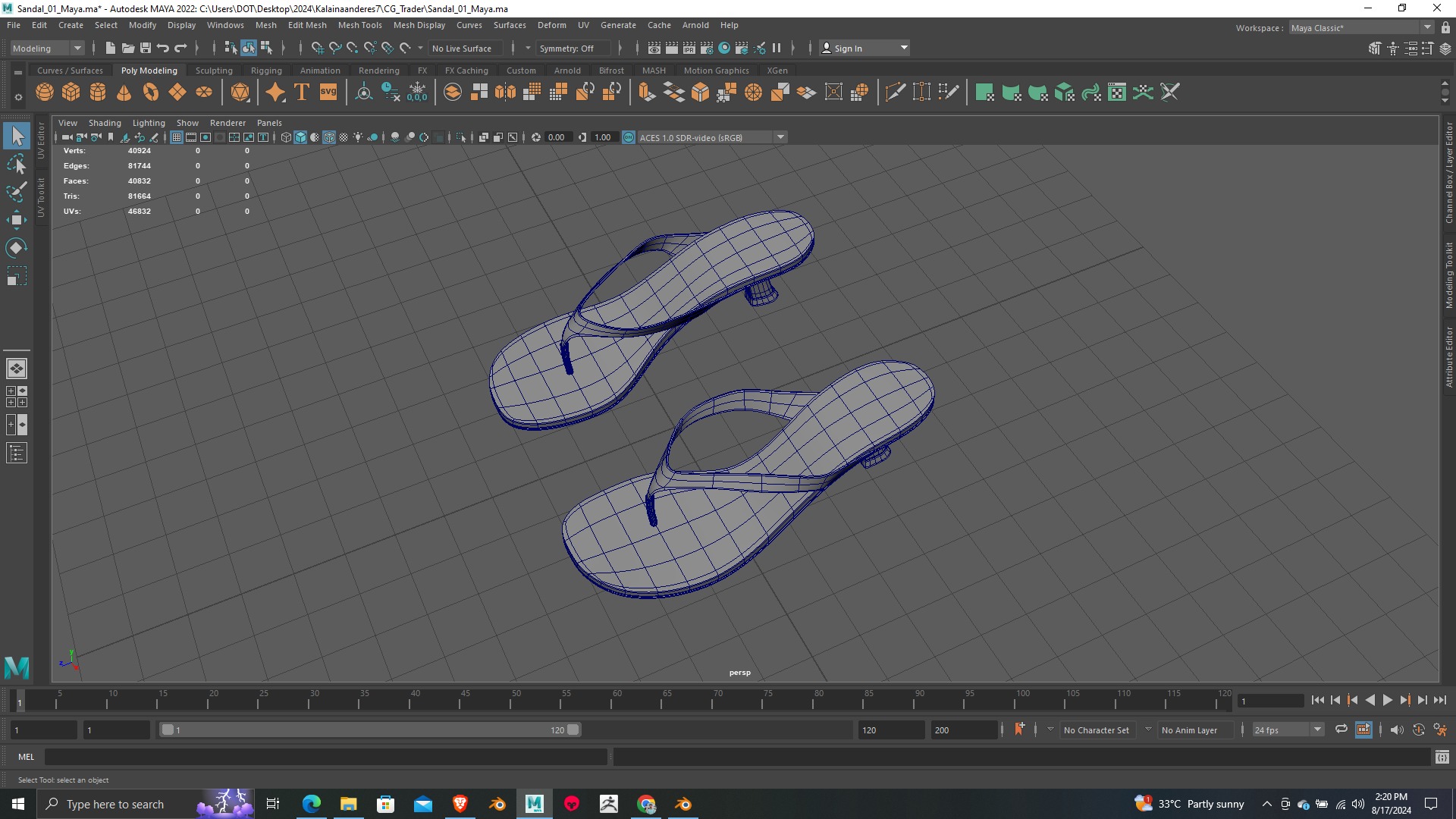1456x819 pixels.
Task: Toggle textured display in viewport
Action: point(344,137)
